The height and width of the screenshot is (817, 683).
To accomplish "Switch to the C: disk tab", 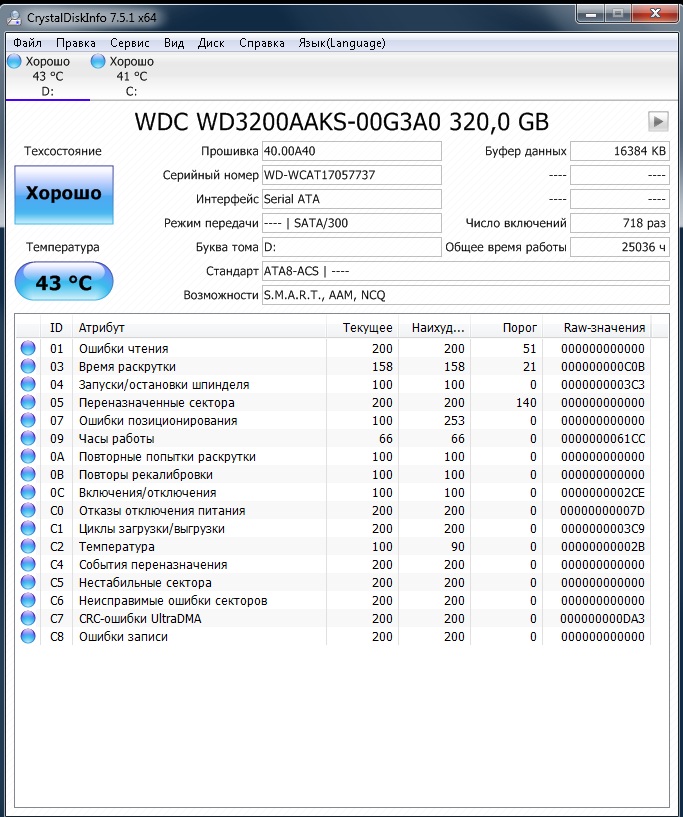I will coord(131,76).
